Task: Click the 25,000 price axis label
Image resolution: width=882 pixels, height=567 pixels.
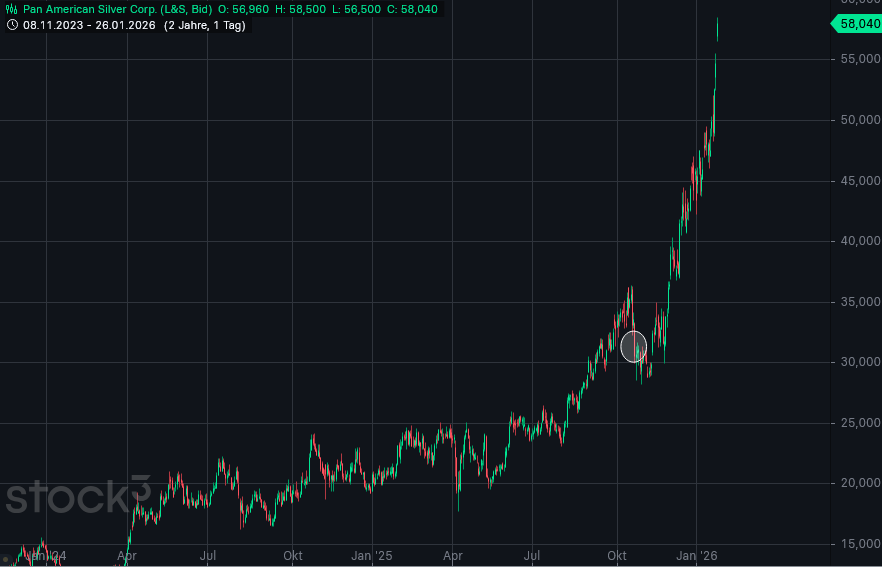Action: click(x=855, y=423)
